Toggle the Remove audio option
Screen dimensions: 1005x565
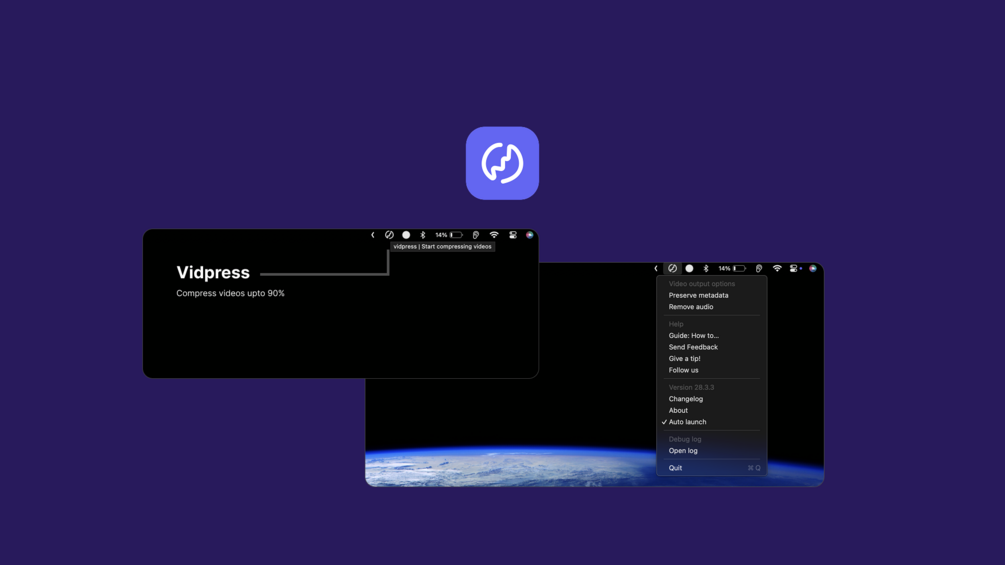coord(711,307)
